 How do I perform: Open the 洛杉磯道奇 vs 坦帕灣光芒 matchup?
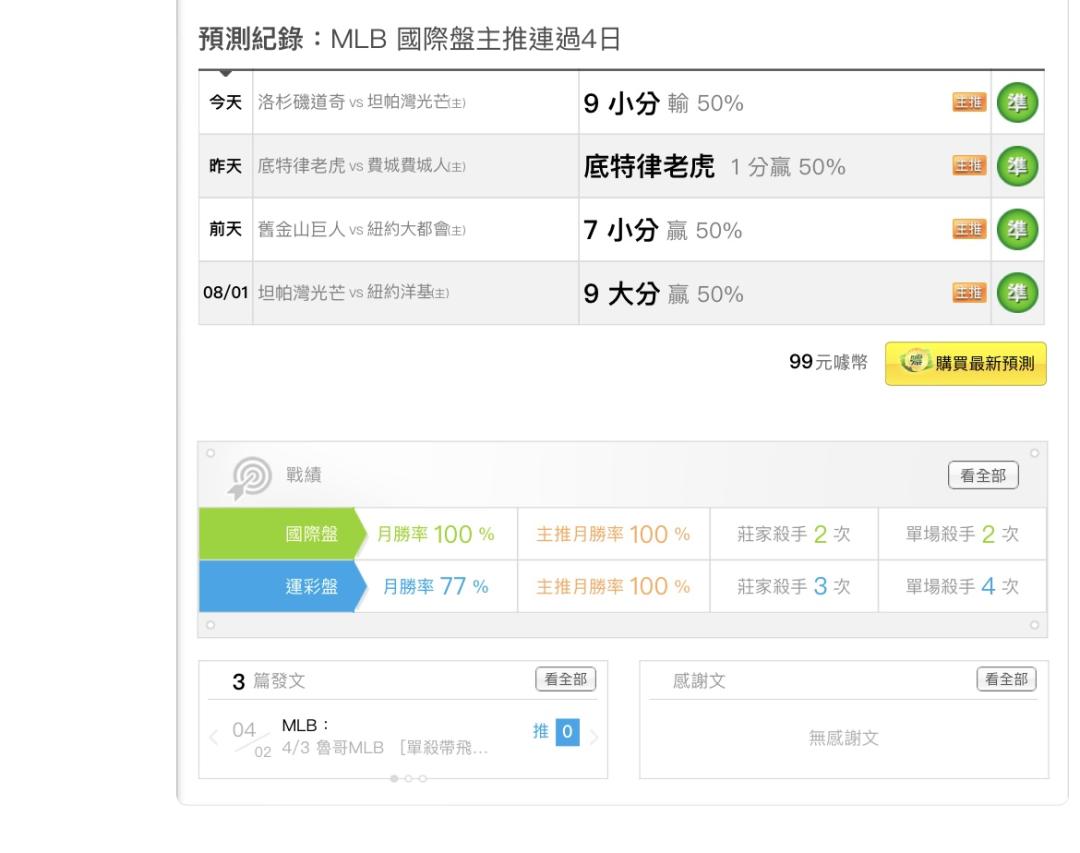coord(362,103)
